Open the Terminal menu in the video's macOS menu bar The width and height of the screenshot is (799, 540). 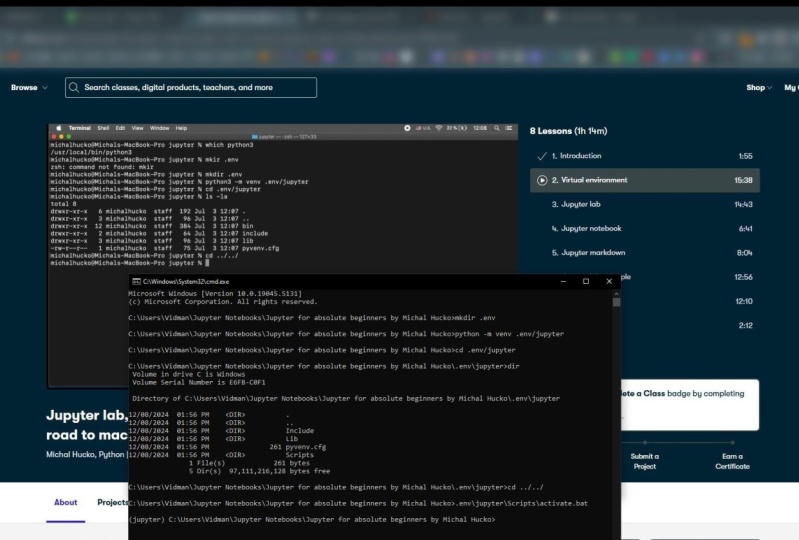(79, 128)
